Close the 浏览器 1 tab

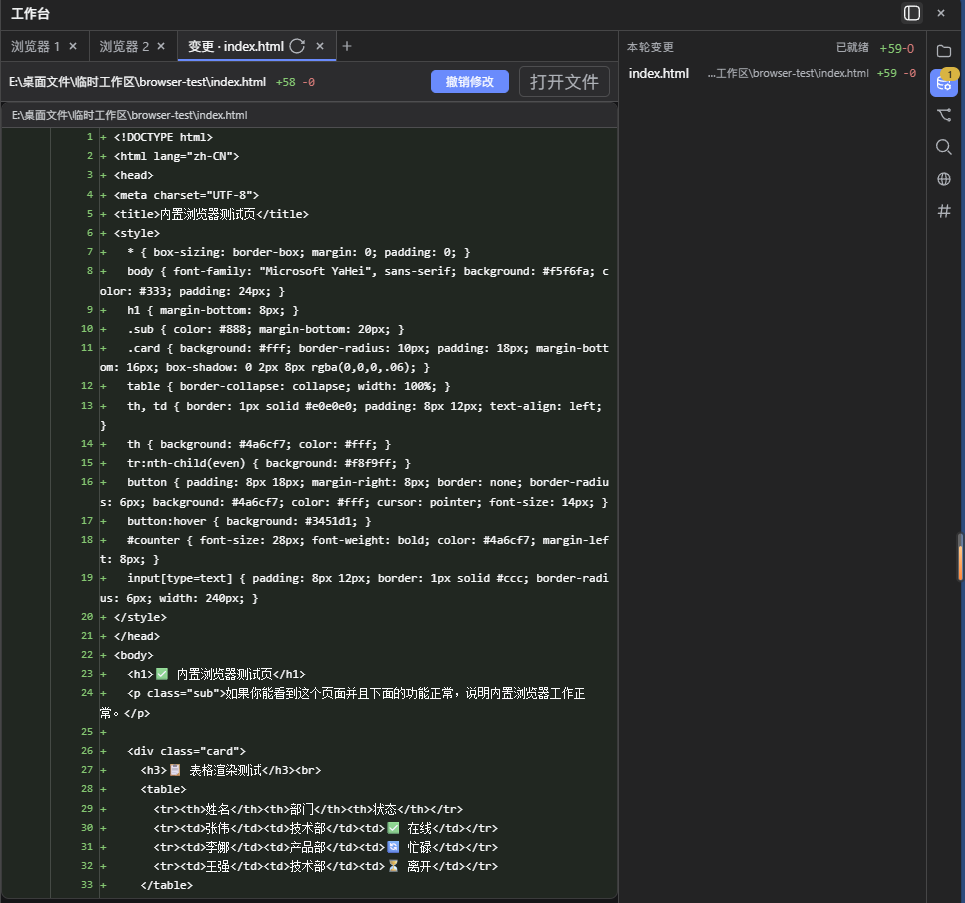[73, 46]
